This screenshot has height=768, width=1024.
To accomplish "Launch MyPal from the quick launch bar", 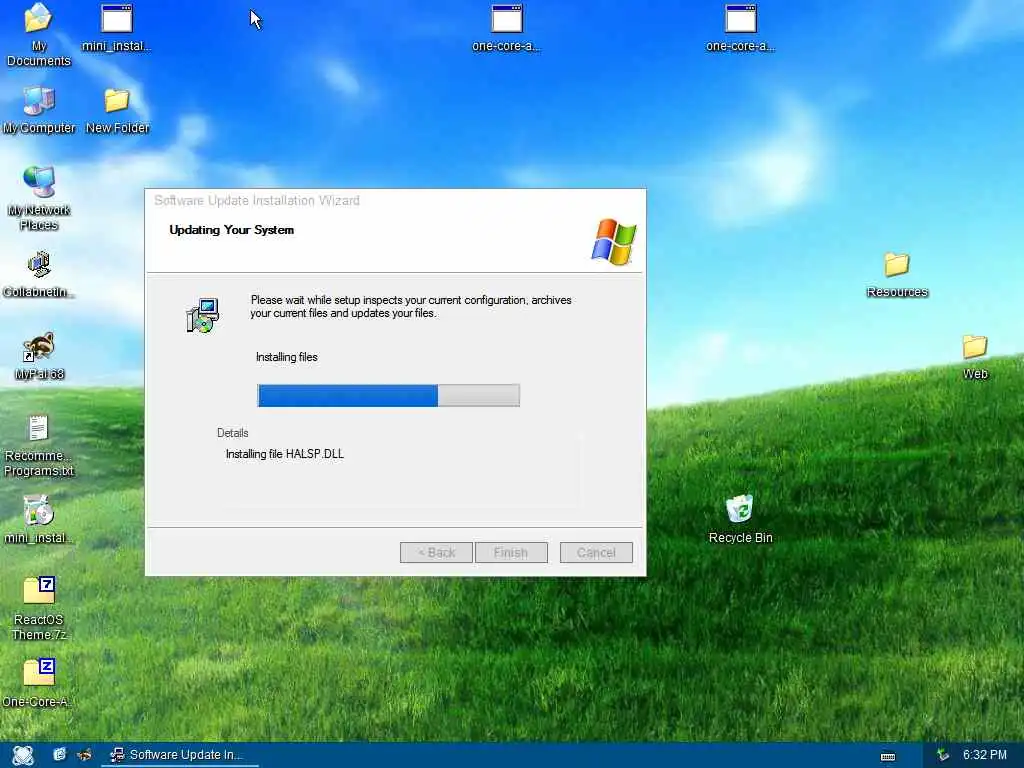I will point(84,754).
